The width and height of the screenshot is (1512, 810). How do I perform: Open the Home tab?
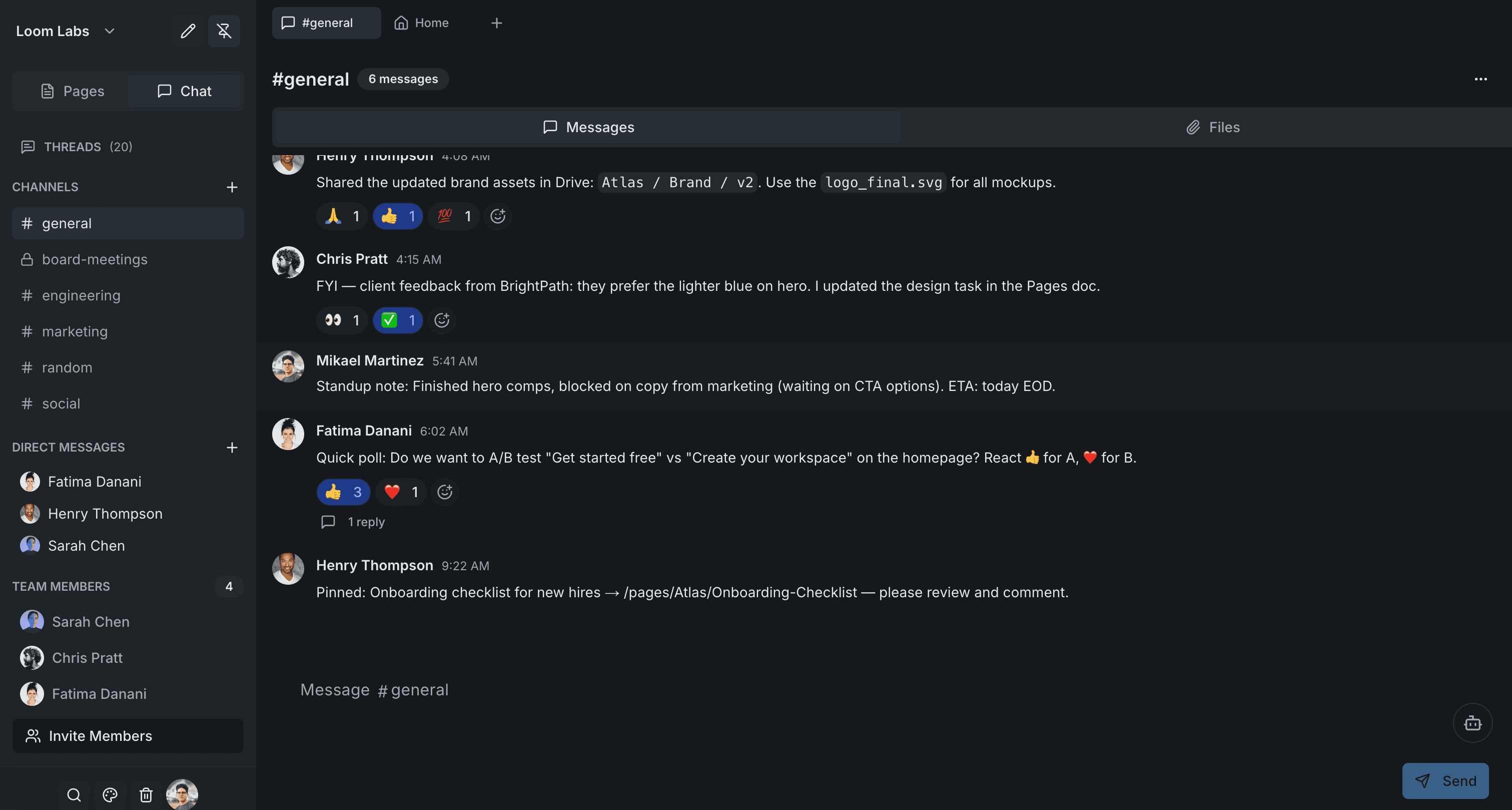(421, 23)
